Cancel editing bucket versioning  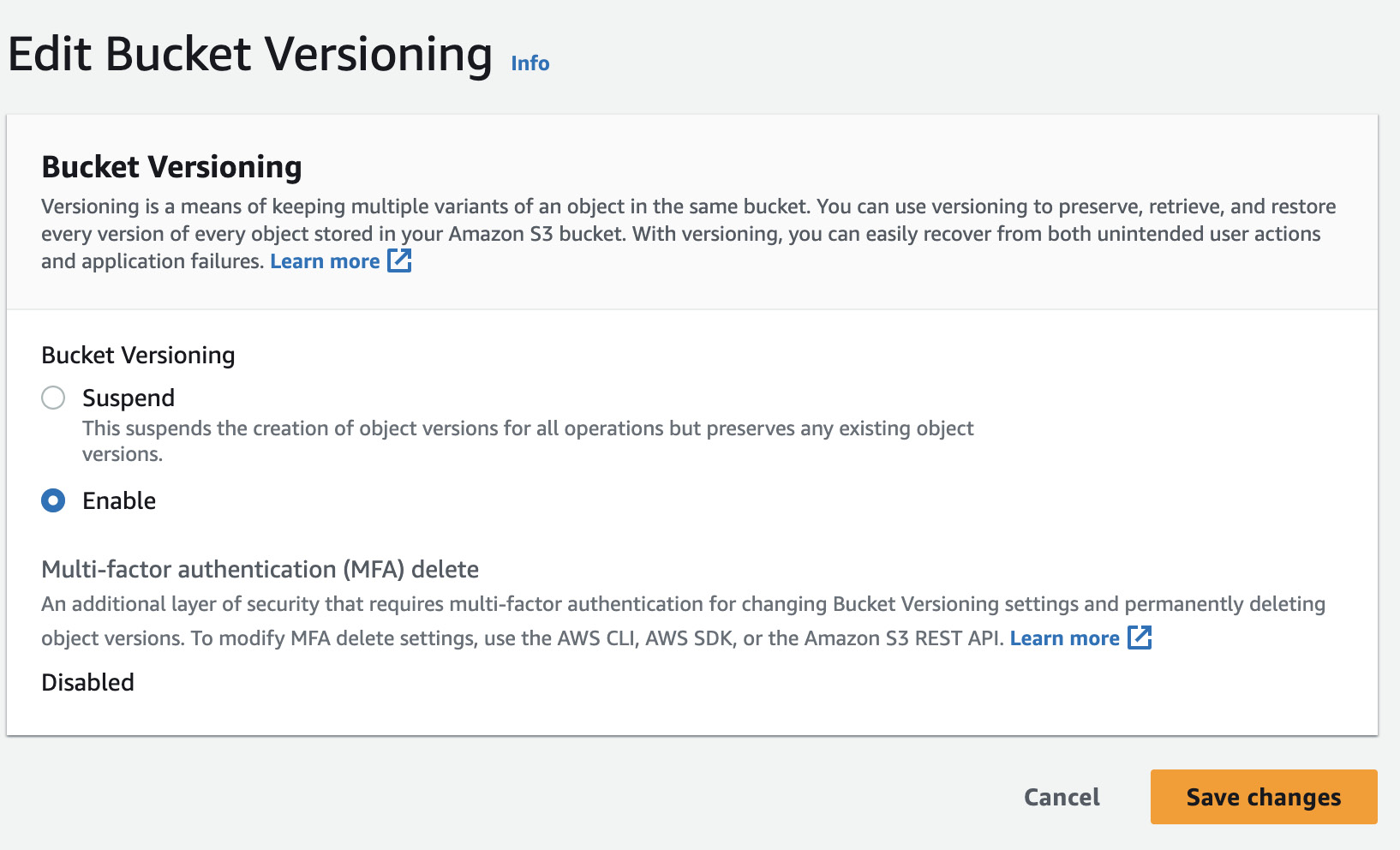(x=1062, y=797)
